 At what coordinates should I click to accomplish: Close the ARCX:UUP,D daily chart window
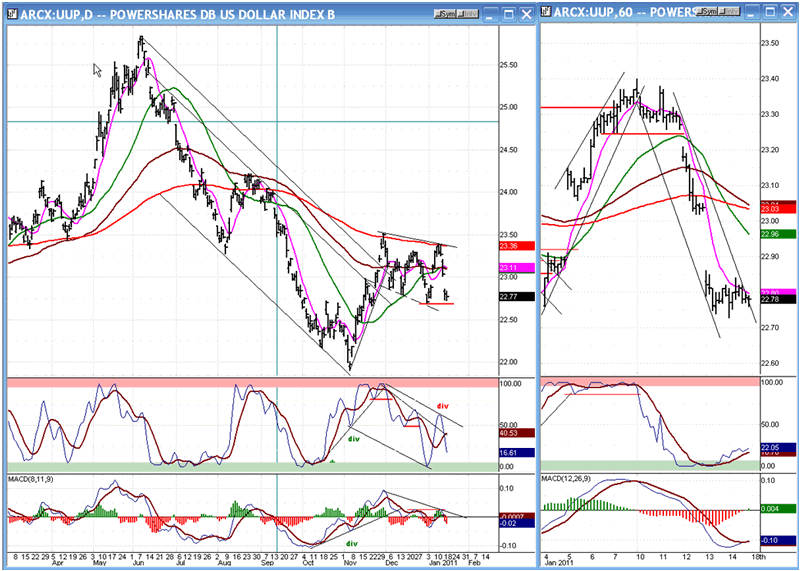(x=526, y=14)
